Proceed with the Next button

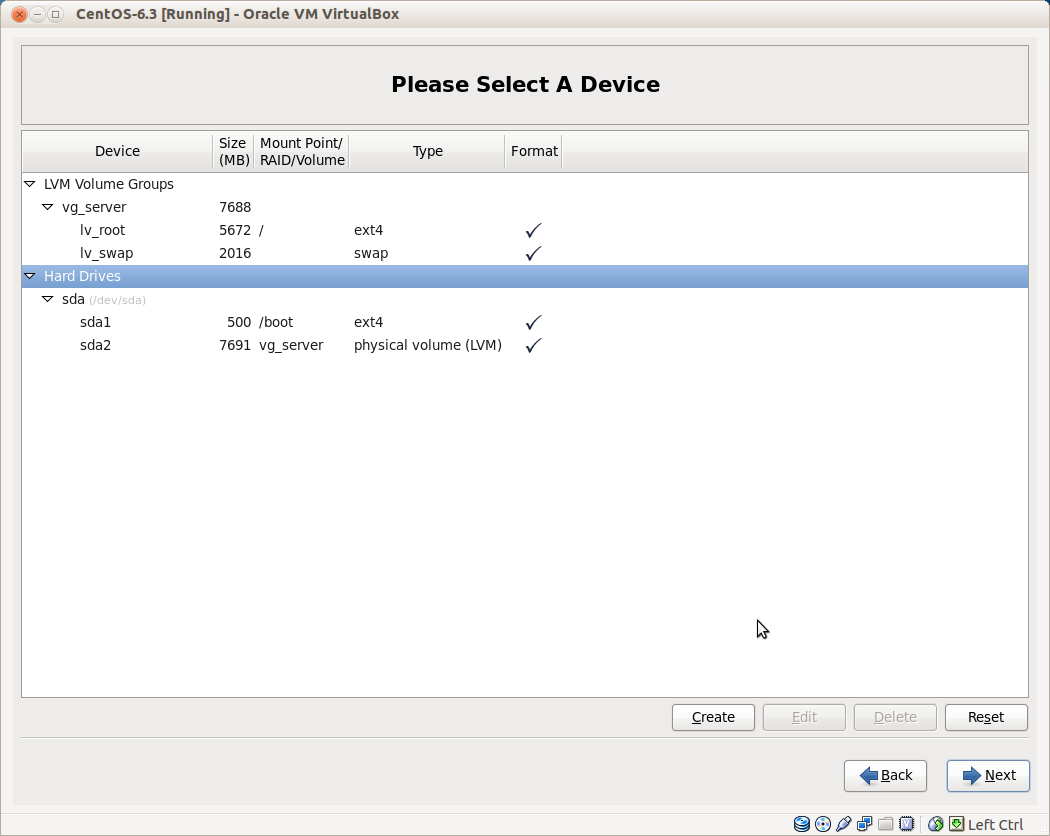[x=988, y=776]
